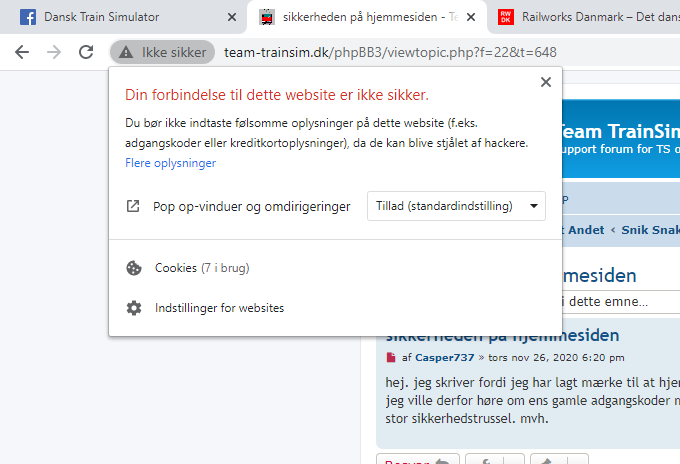
Task: Click the red post icon beside Casper737
Action: (391, 358)
